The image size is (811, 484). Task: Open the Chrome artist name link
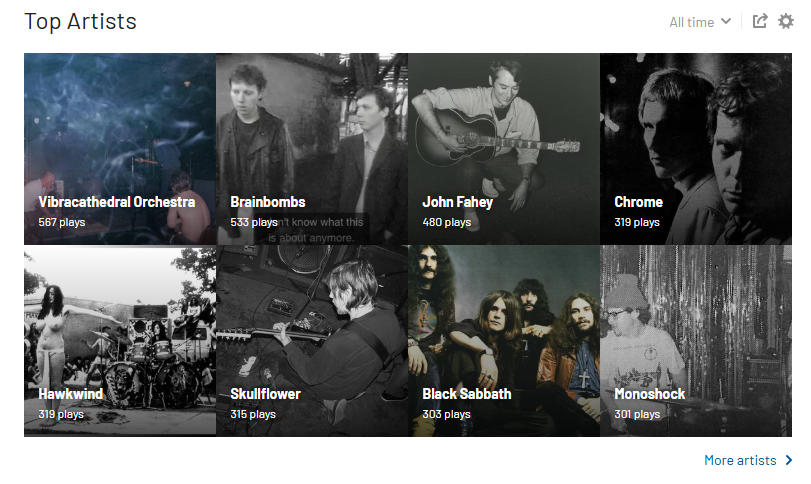tap(638, 202)
